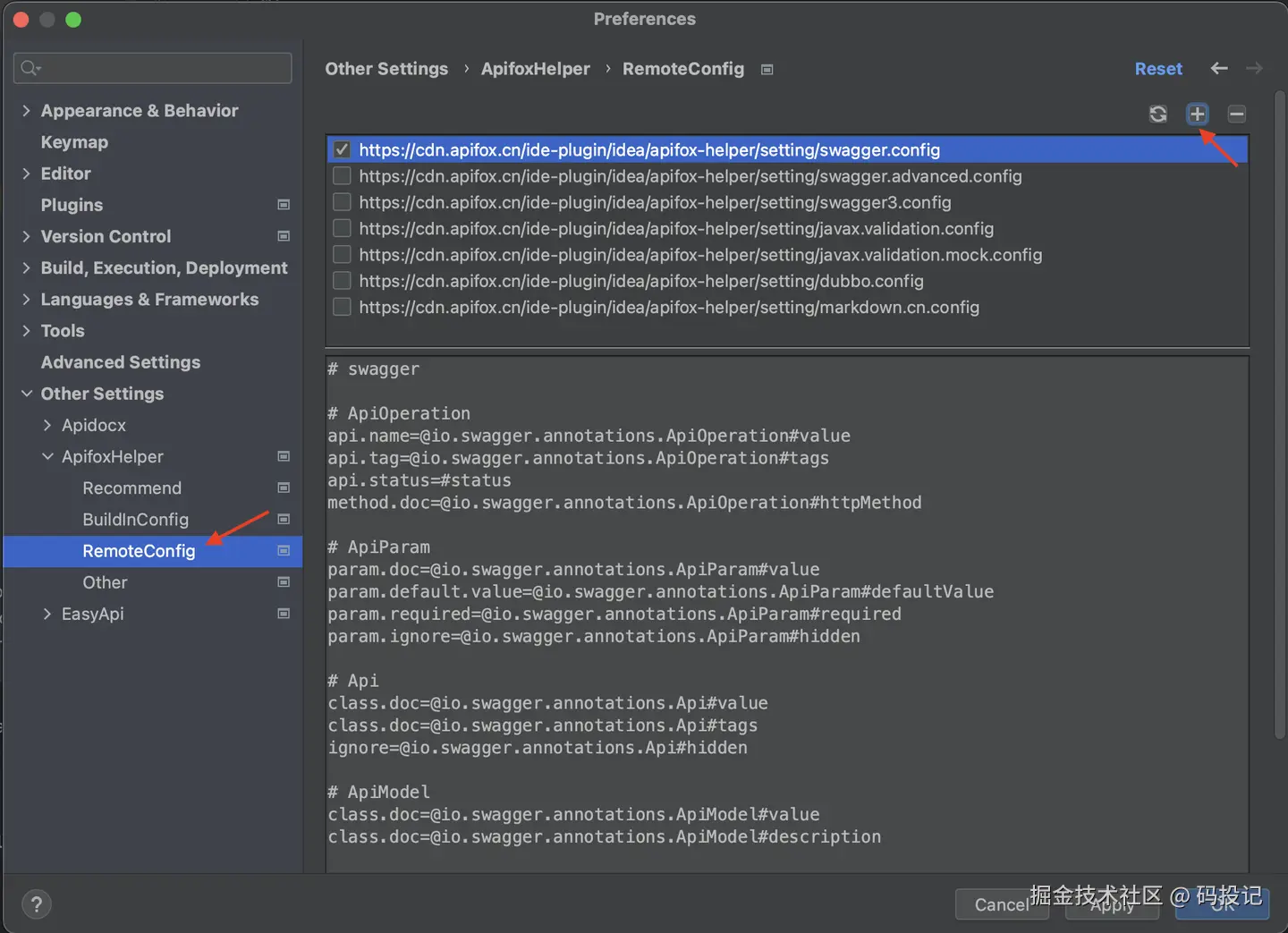Check the dubbo.config URL checkbox
The width and height of the screenshot is (1288, 933).
342,281
